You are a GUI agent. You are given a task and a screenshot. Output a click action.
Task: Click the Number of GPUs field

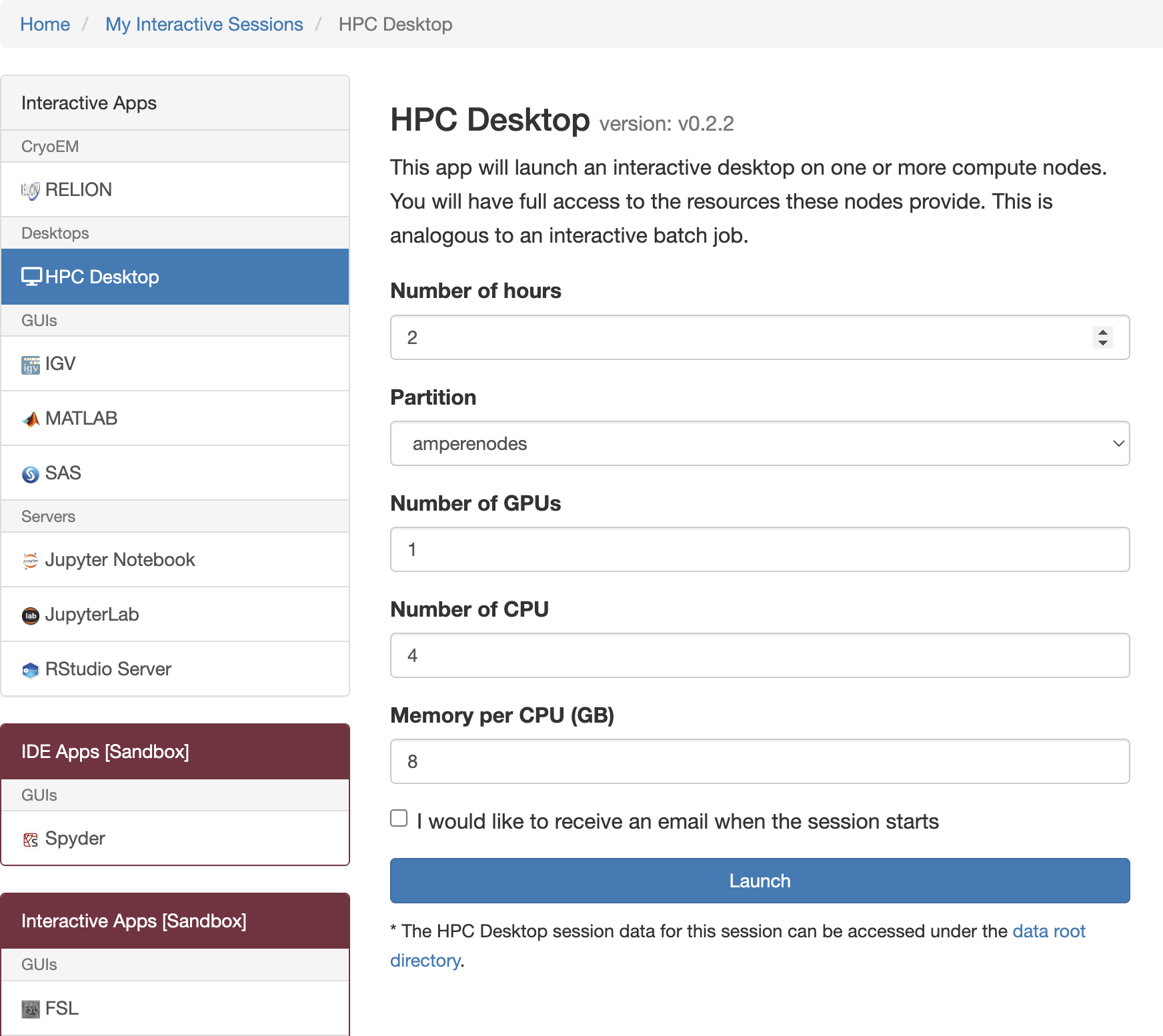pos(760,549)
